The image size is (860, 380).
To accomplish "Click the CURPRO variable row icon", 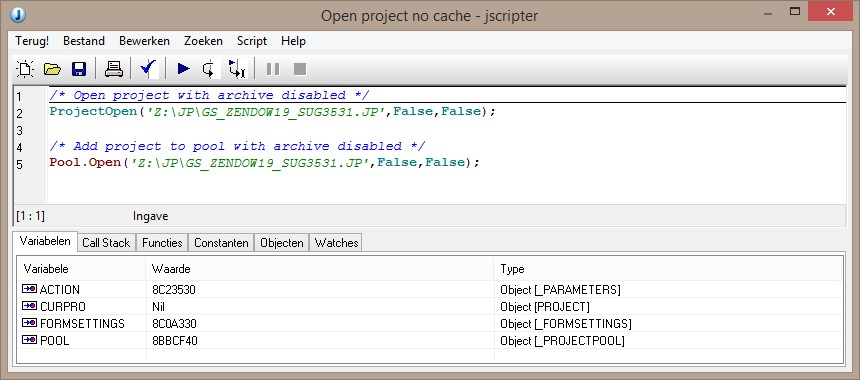I will point(29,306).
